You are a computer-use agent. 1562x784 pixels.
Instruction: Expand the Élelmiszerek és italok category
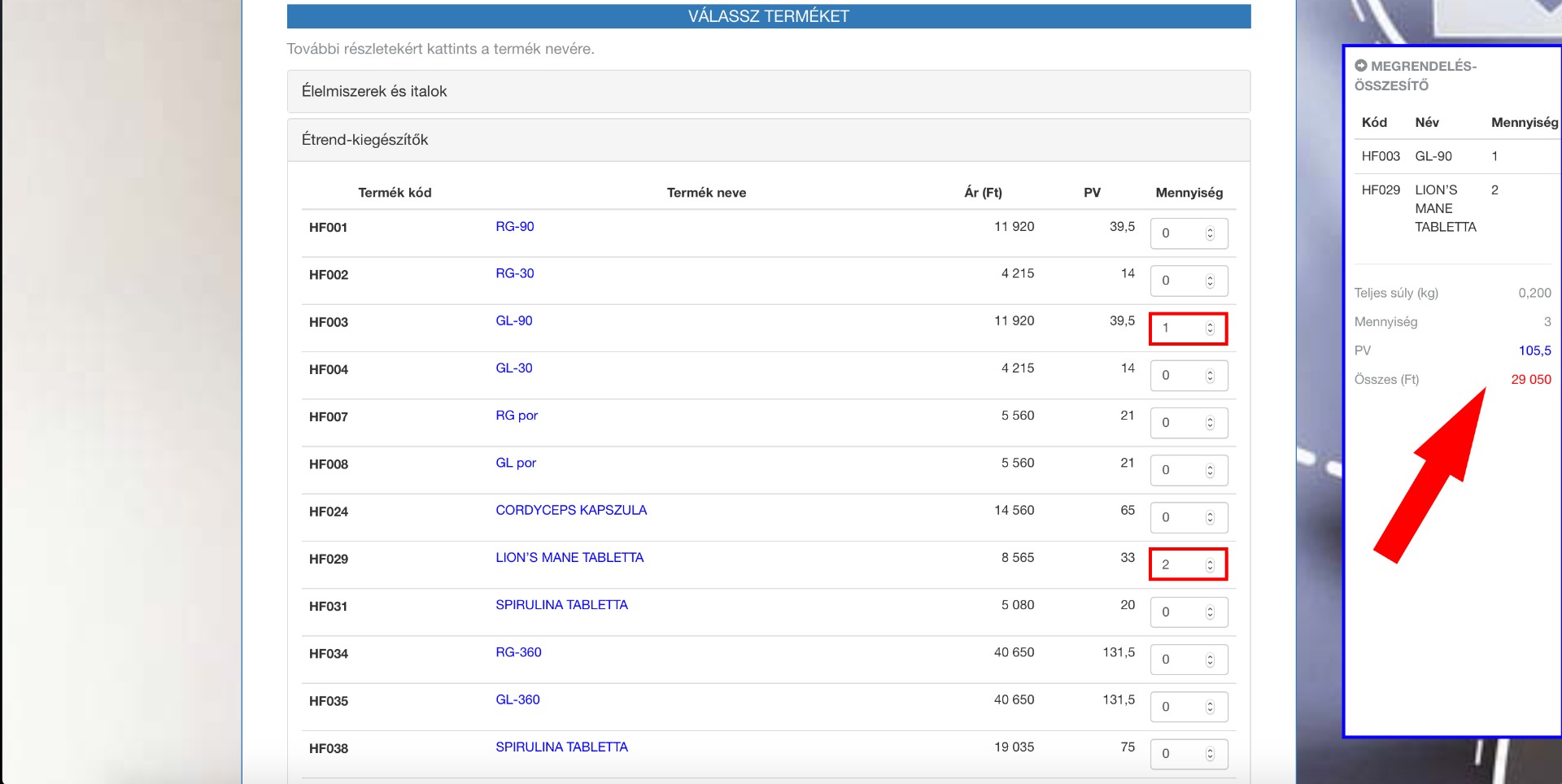pos(374,91)
